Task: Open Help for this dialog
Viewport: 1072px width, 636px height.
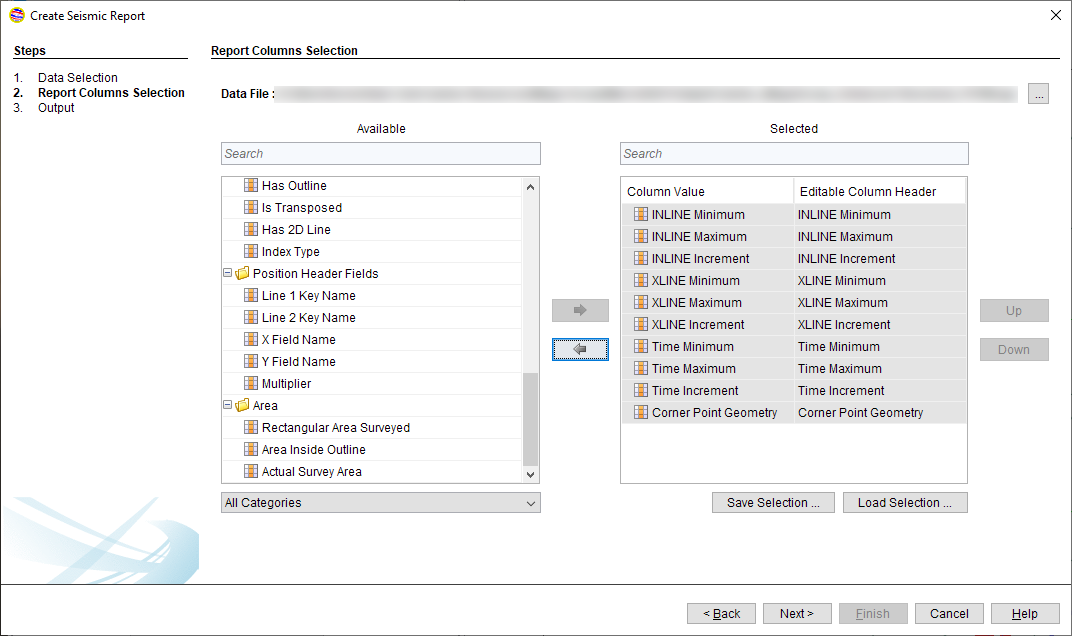Action: (x=1025, y=613)
